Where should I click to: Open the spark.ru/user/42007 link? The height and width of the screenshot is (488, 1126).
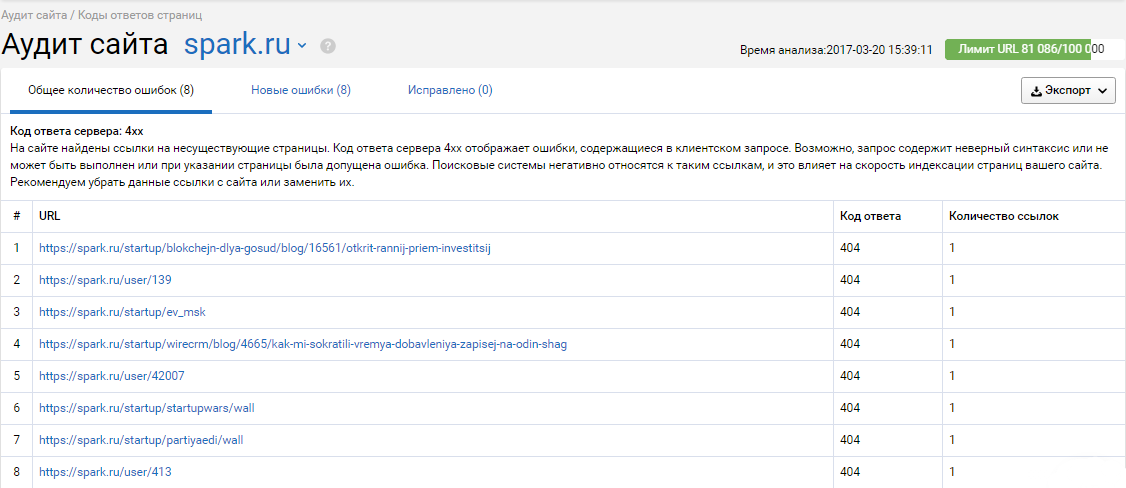pyautogui.click(x=111, y=375)
